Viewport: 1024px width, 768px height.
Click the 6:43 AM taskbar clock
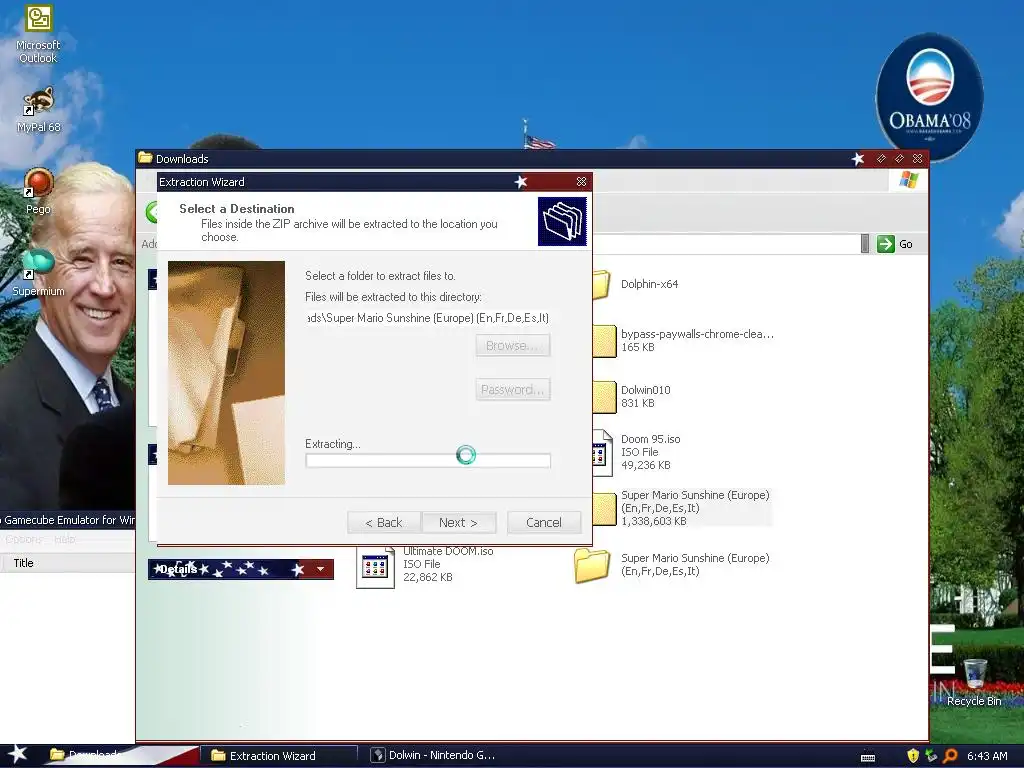tap(987, 756)
